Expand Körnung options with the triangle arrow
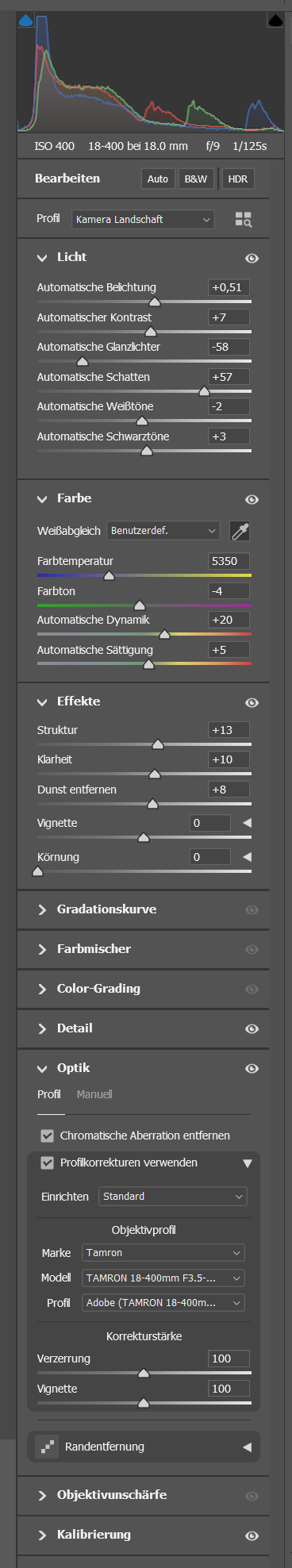The image size is (292, 1568). pyautogui.click(x=247, y=857)
